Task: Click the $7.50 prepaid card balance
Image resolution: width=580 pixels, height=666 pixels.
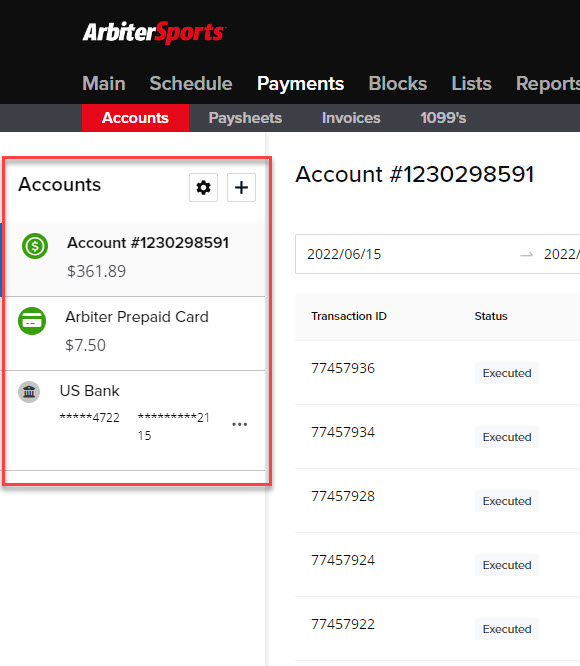Action: (85, 345)
